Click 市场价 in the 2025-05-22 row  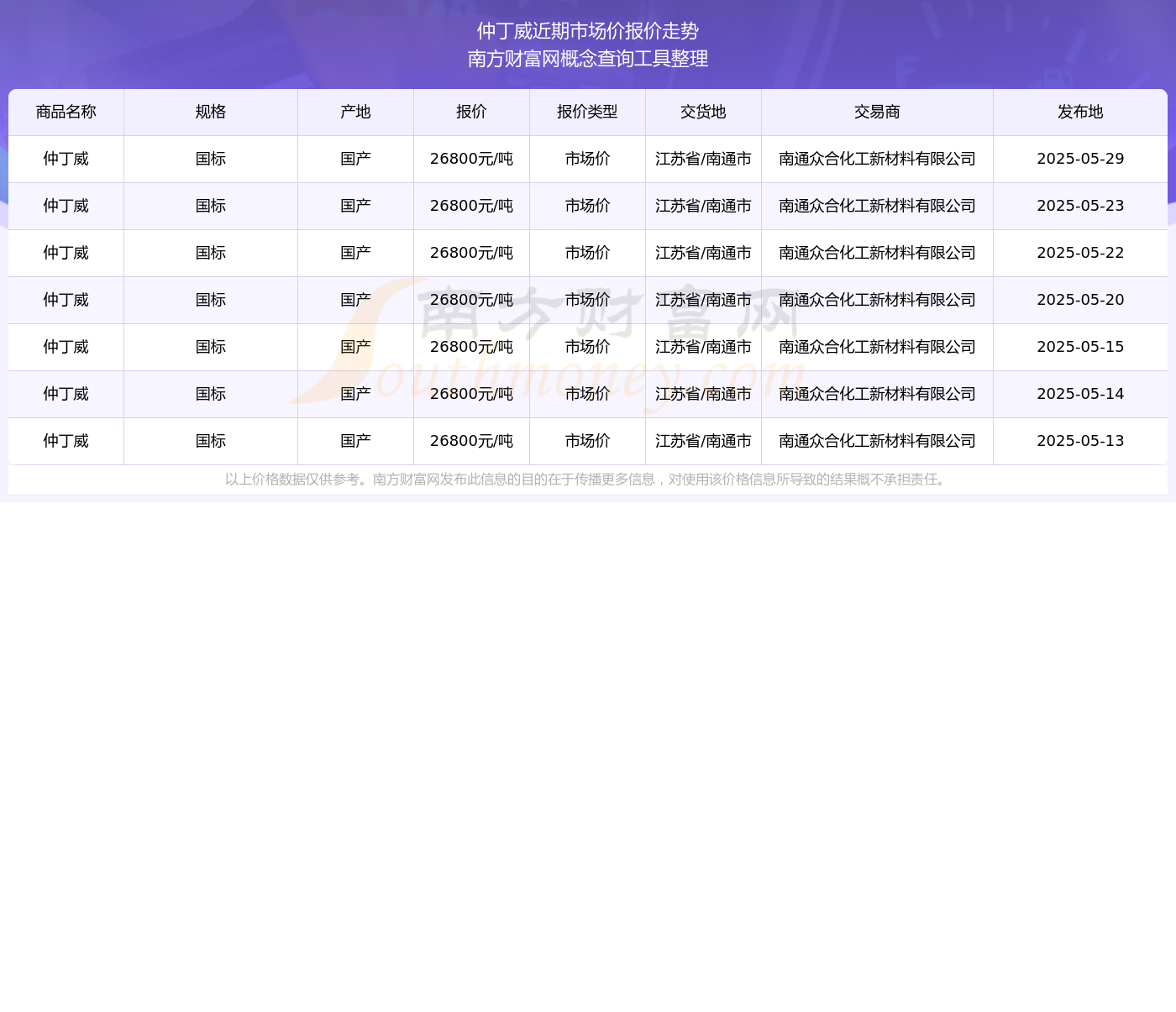pyautogui.click(x=587, y=253)
